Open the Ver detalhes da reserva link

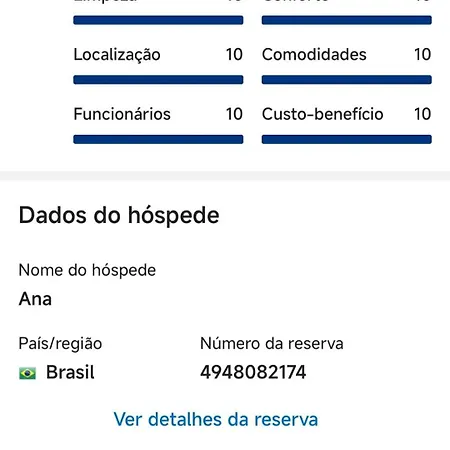tap(216, 419)
